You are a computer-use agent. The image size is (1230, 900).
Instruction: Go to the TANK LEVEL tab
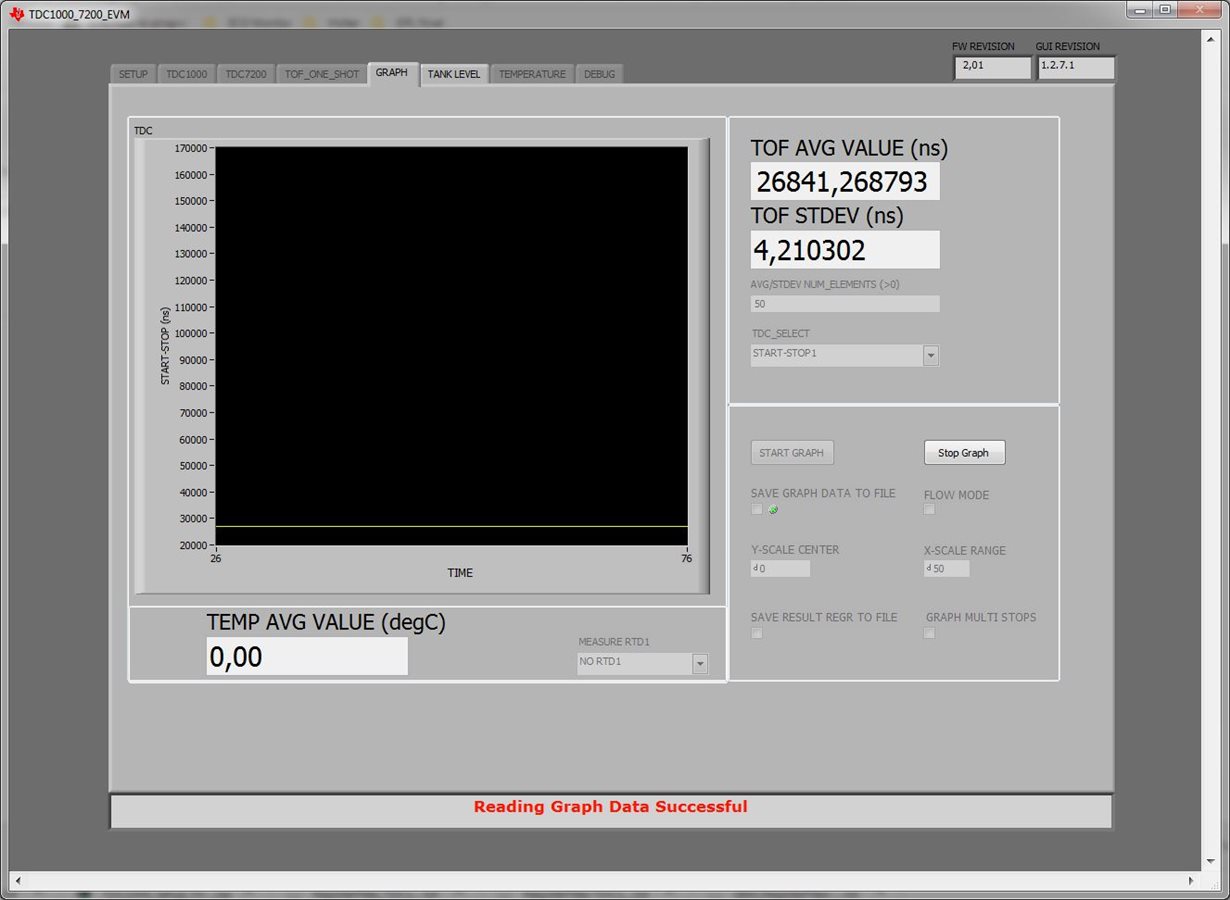tap(454, 74)
